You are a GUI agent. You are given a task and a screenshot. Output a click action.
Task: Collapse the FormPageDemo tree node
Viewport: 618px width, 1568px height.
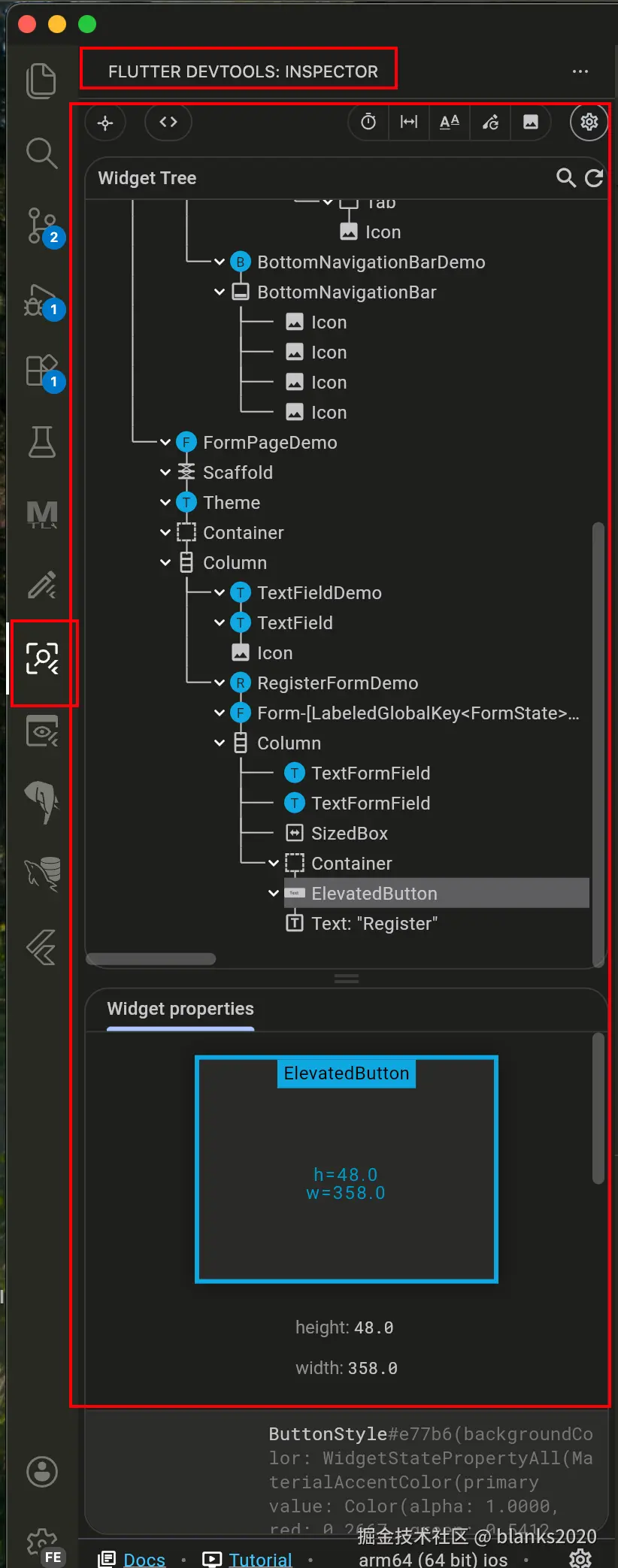point(165,443)
